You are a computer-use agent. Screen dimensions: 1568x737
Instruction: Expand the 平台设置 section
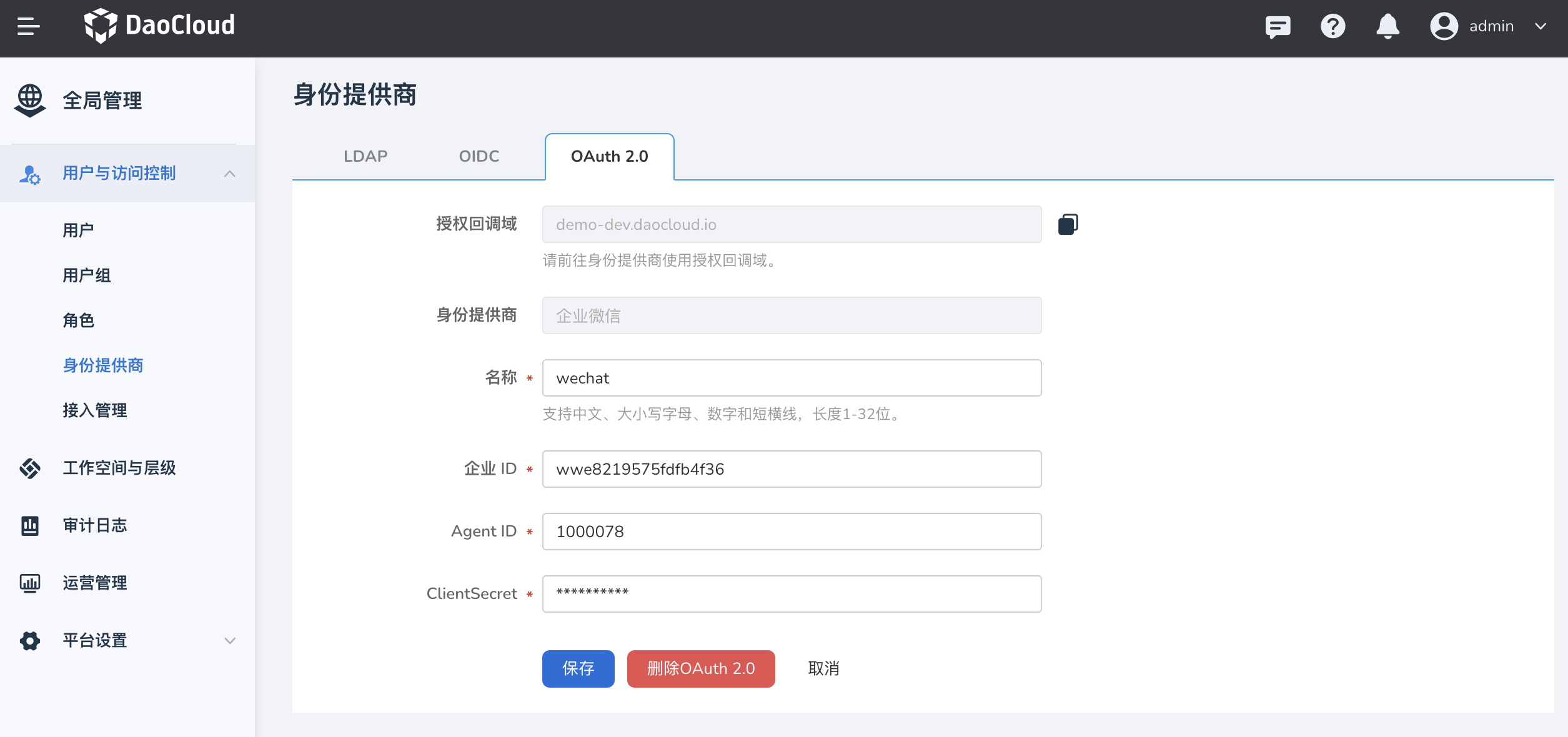click(229, 640)
